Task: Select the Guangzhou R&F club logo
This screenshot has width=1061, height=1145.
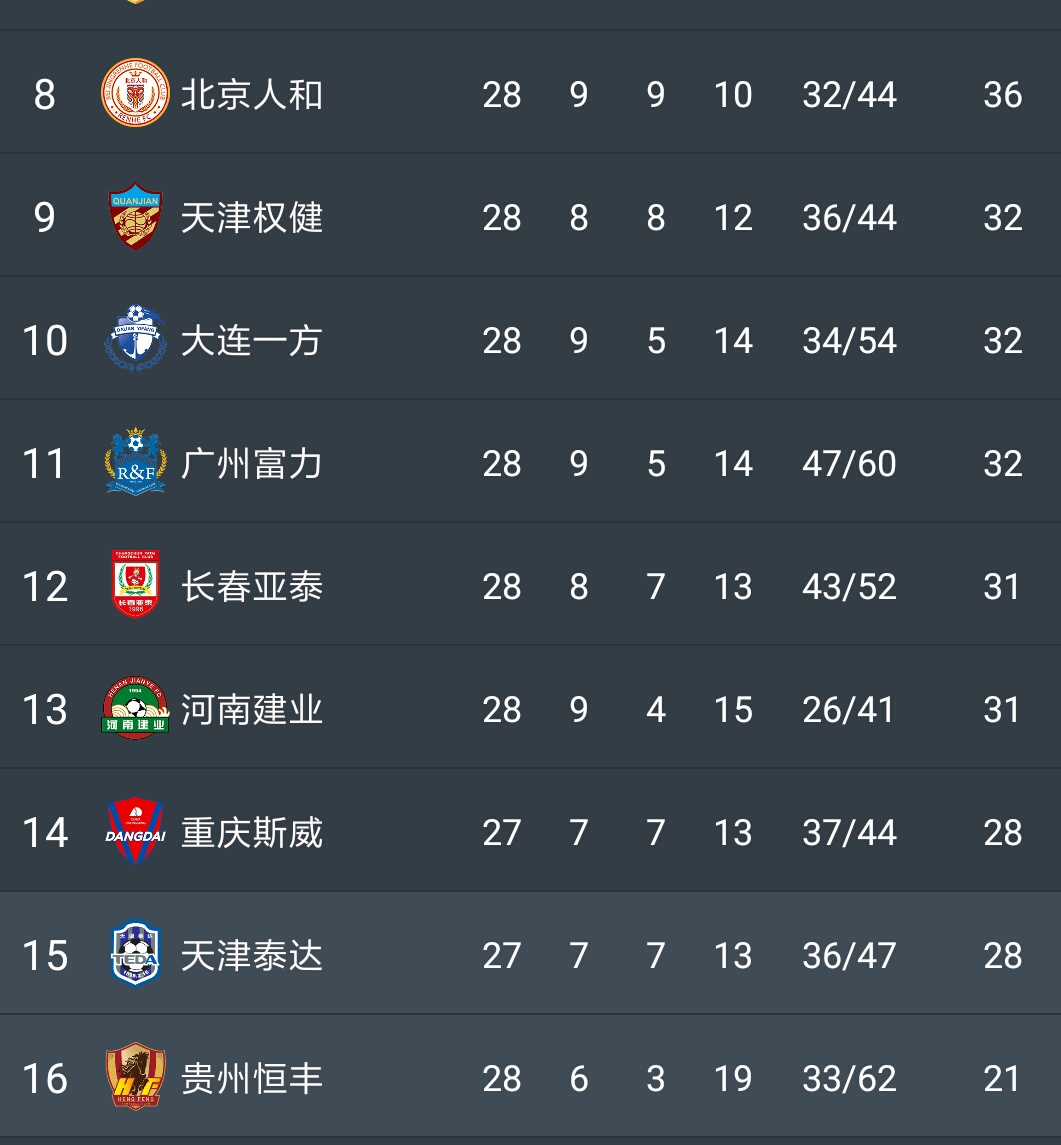Action: pyautogui.click(x=135, y=462)
